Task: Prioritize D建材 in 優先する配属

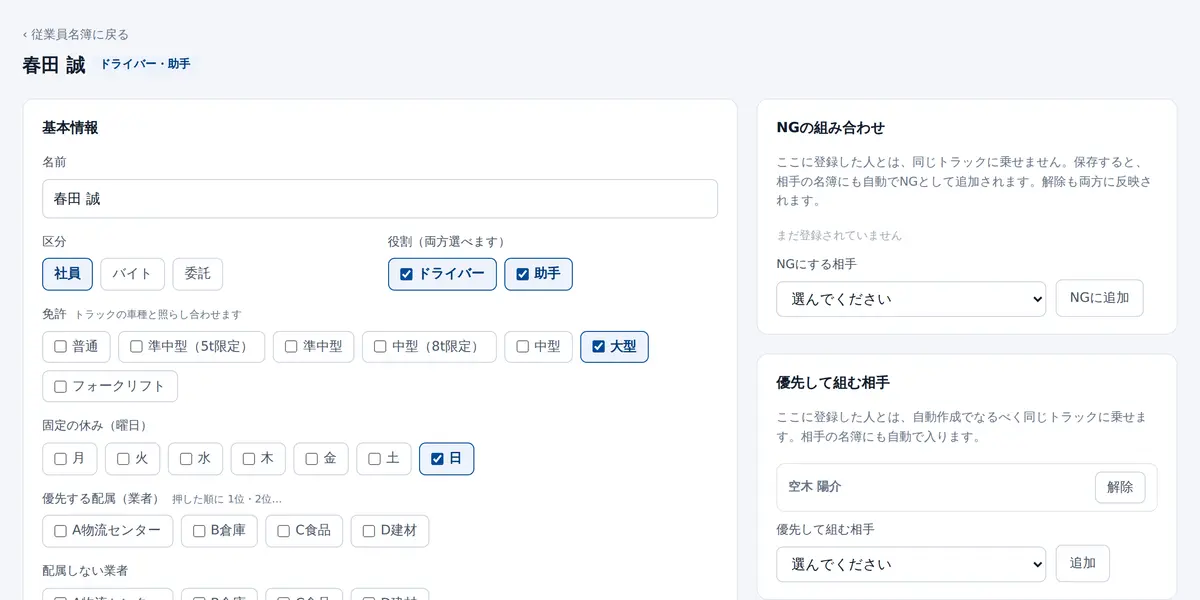Action: (x=390, y=531)
